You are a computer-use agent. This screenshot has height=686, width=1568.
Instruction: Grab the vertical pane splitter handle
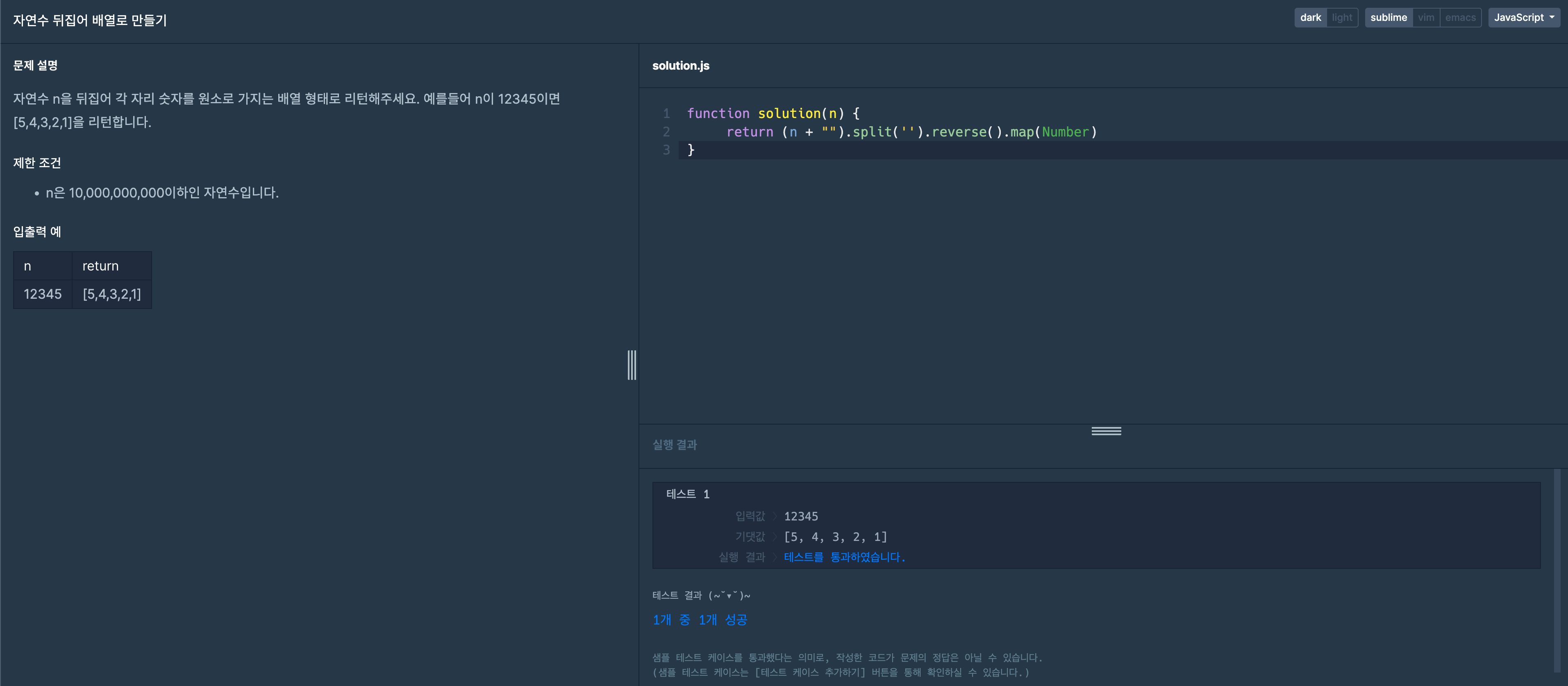(x=632, y=365)
